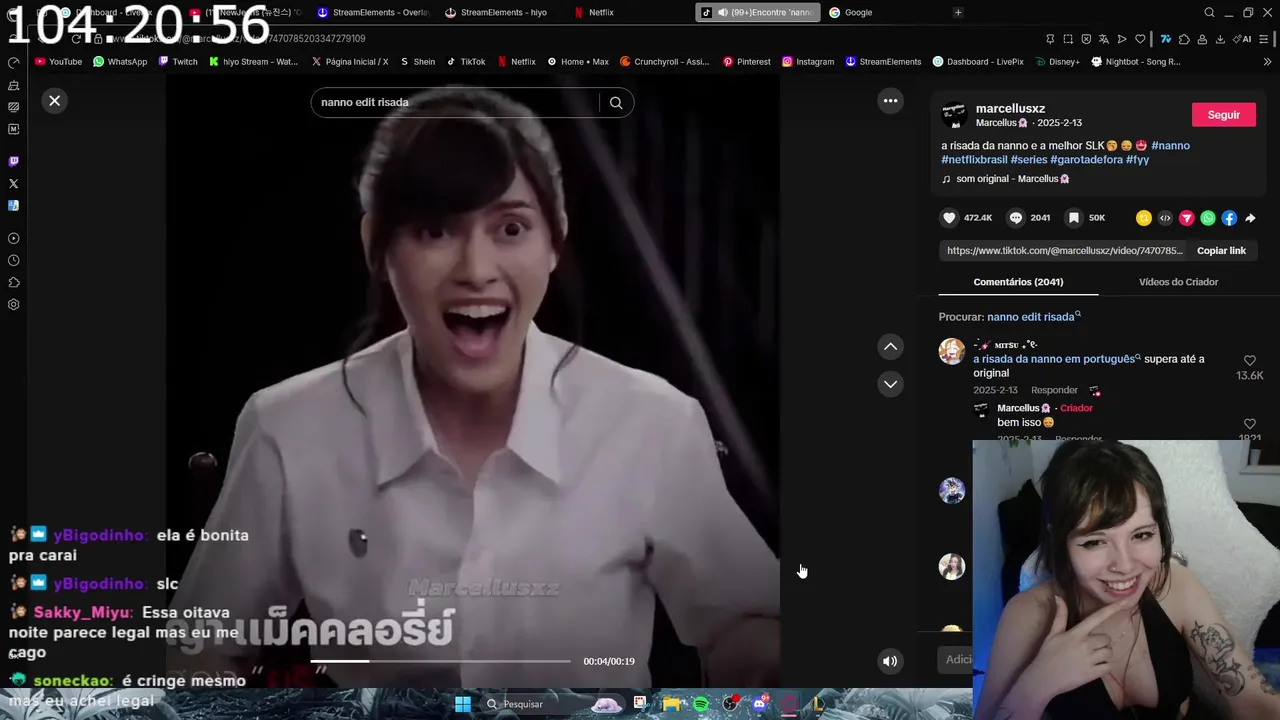Viewport: 1280px width, 720px height.
Task: Open Nightbot - Song R... bookmark
Action: [x=1135, y=61]
